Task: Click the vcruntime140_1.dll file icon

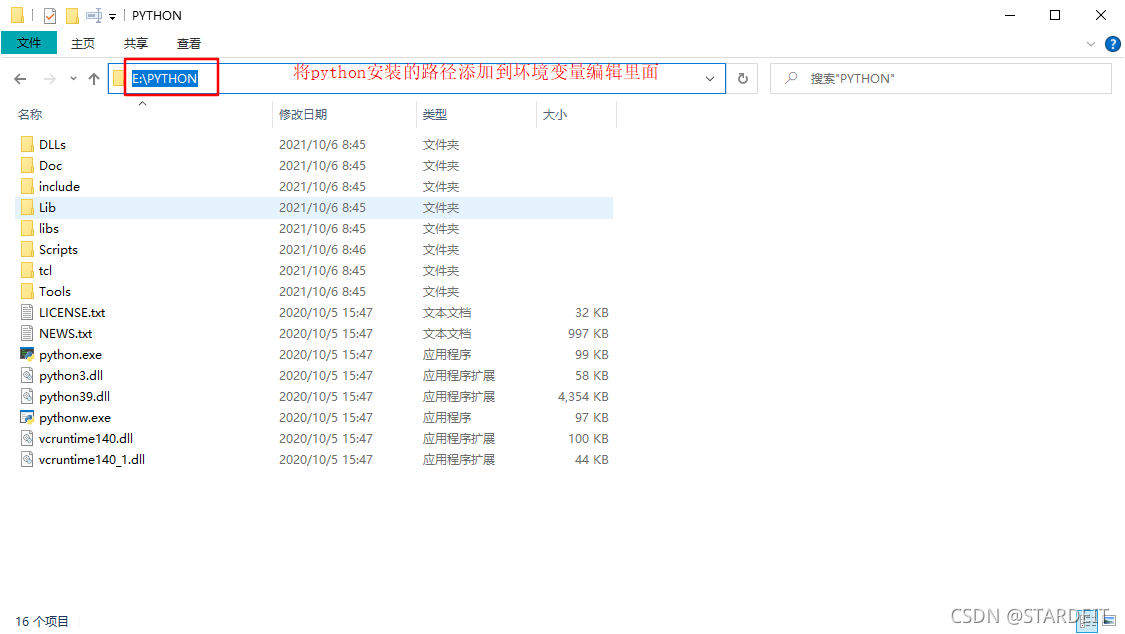Action: click(x=27, y=460)
